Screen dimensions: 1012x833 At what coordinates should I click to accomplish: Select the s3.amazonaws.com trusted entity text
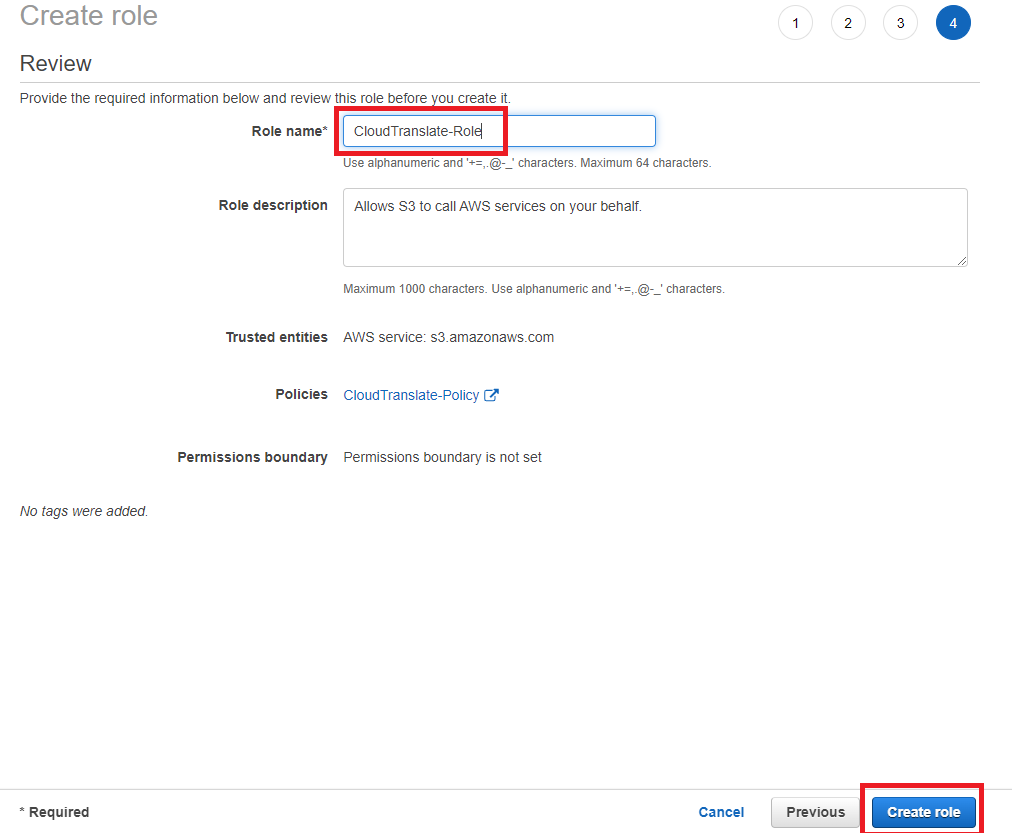point(448,337)
